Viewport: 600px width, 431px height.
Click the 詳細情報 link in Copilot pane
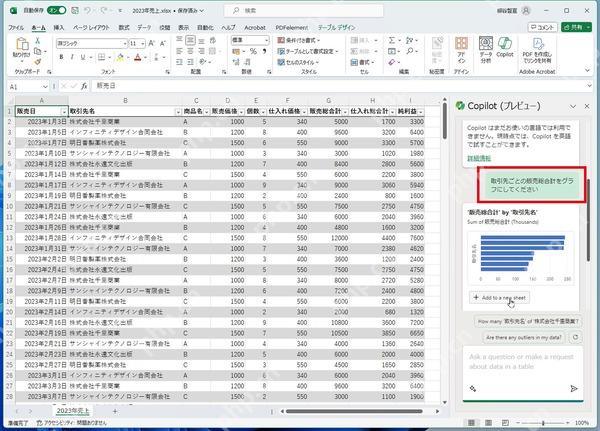click(x=479, y=158)
